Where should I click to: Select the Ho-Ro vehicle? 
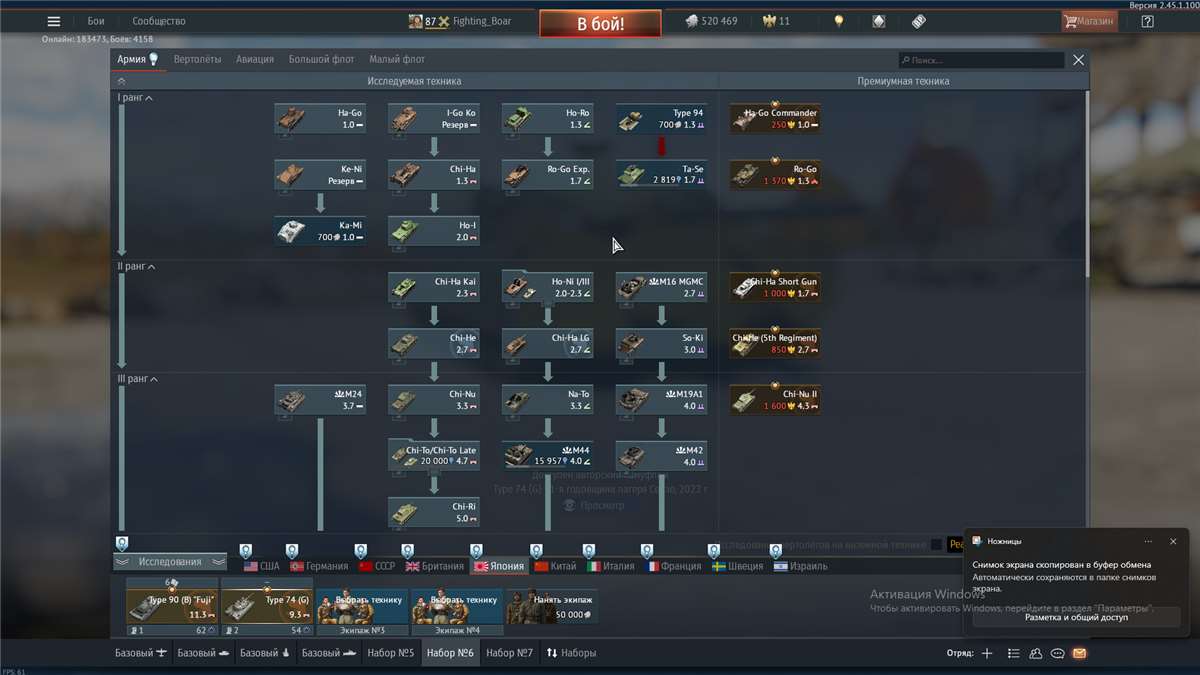[x=548, y=119]
